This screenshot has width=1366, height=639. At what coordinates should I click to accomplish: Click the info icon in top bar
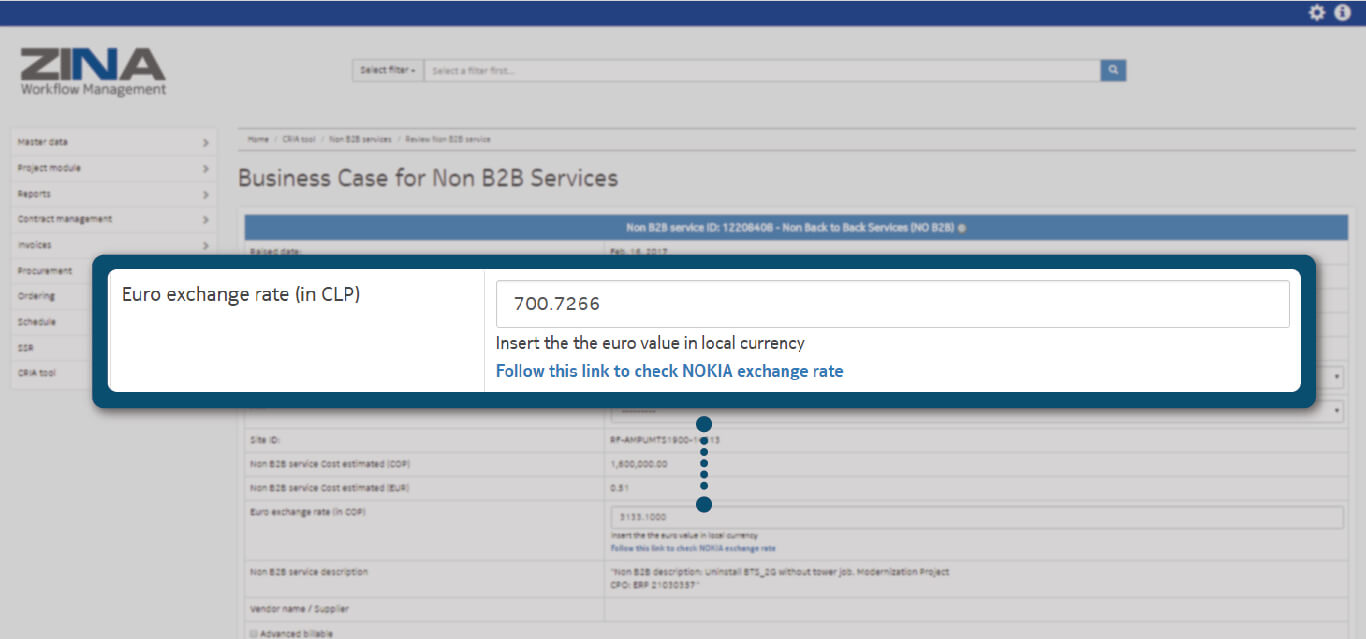1342,13
